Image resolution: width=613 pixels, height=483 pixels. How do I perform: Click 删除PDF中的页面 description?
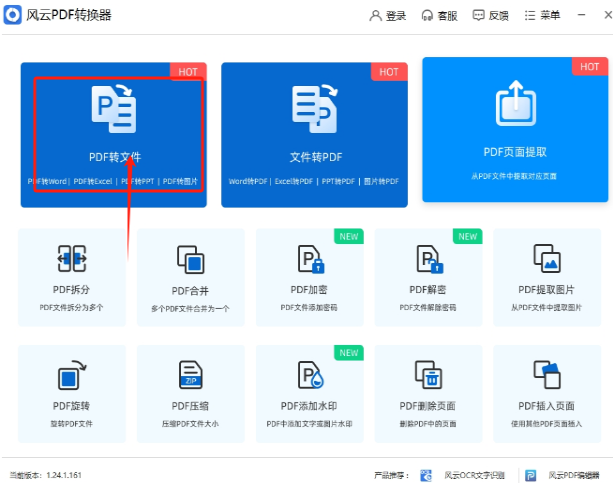point(428,424)
